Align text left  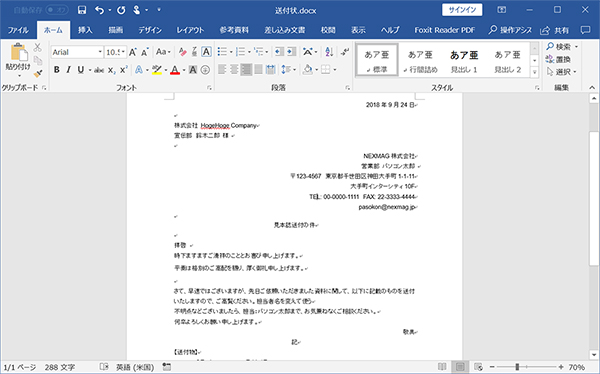[222, 70]
